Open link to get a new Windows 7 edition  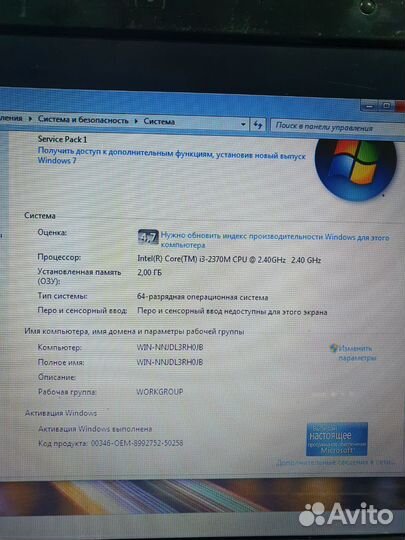[172, 156]
